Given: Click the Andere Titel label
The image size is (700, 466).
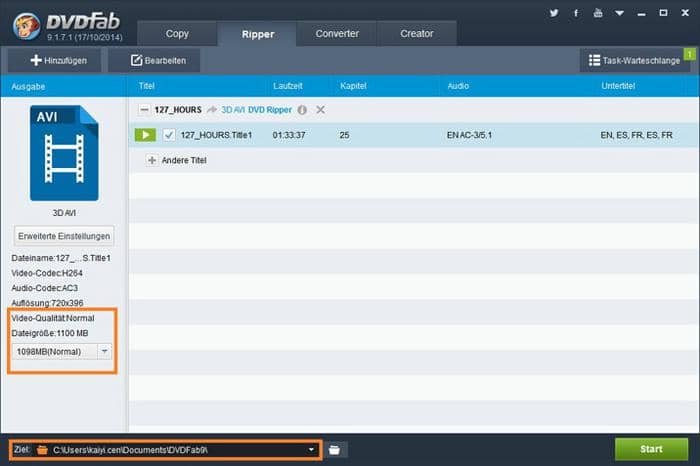Looking at the screenshot, I should point(184,160).
